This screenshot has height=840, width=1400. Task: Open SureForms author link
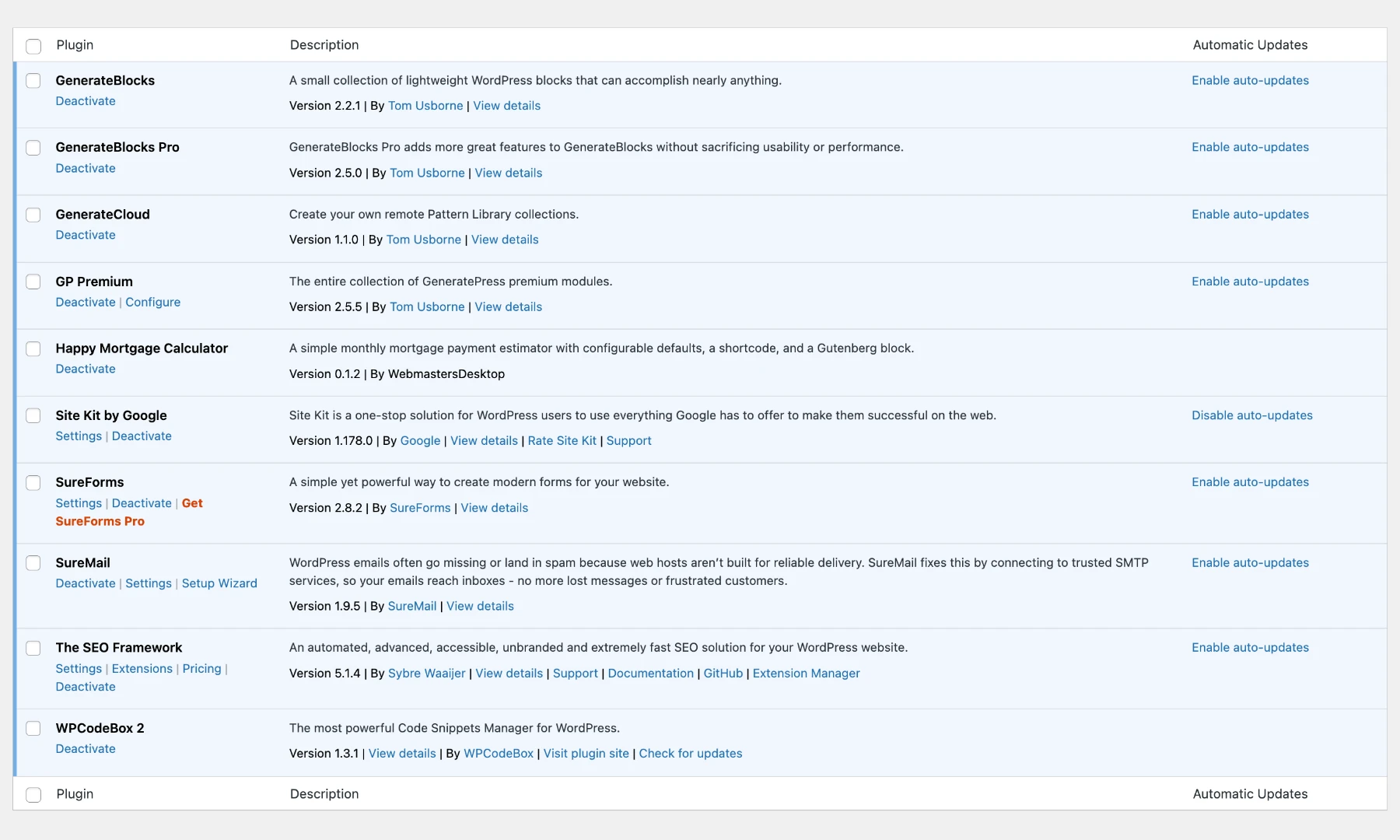[420, 508]
